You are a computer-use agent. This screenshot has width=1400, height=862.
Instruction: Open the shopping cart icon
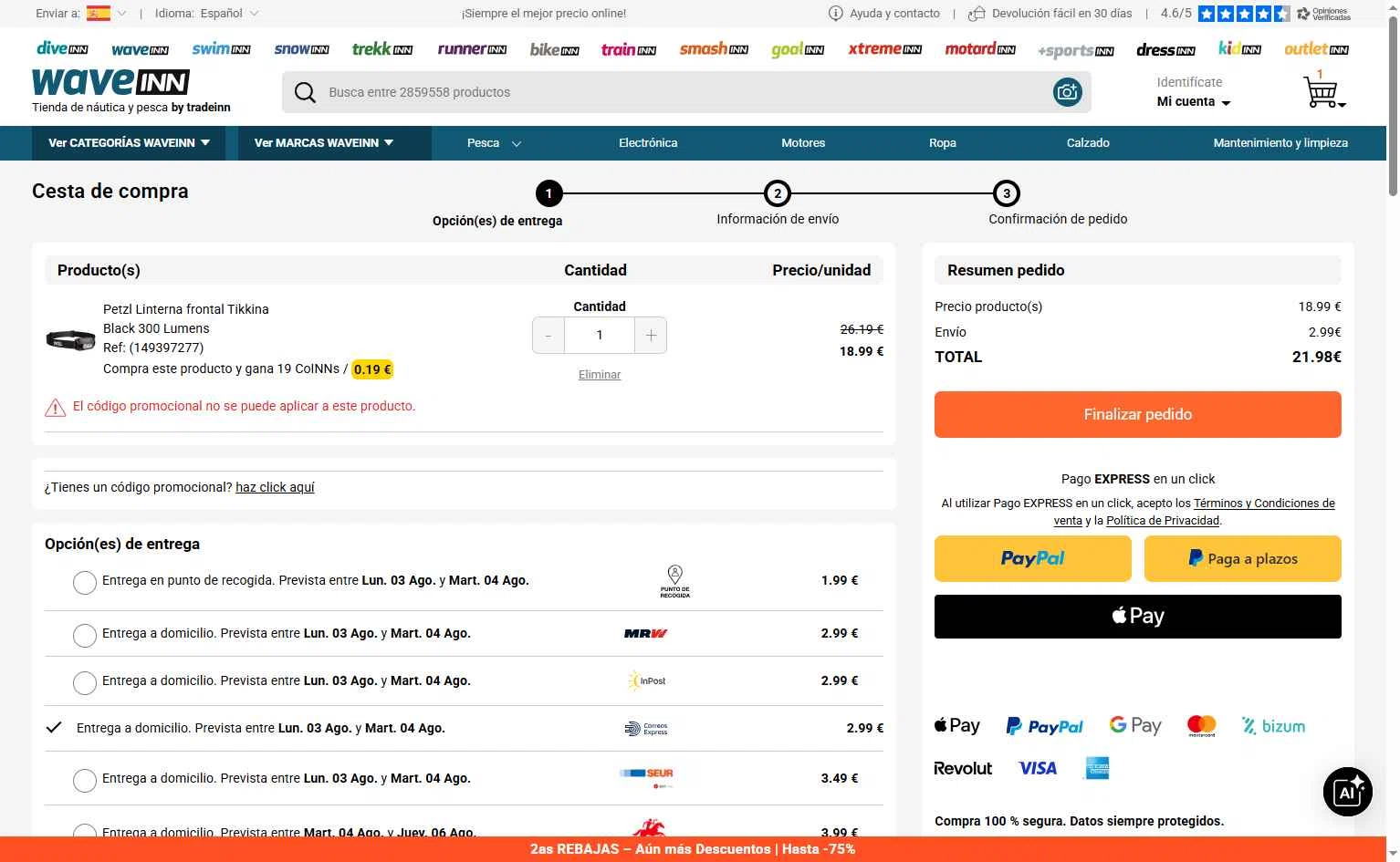[x=1322, y=91]
